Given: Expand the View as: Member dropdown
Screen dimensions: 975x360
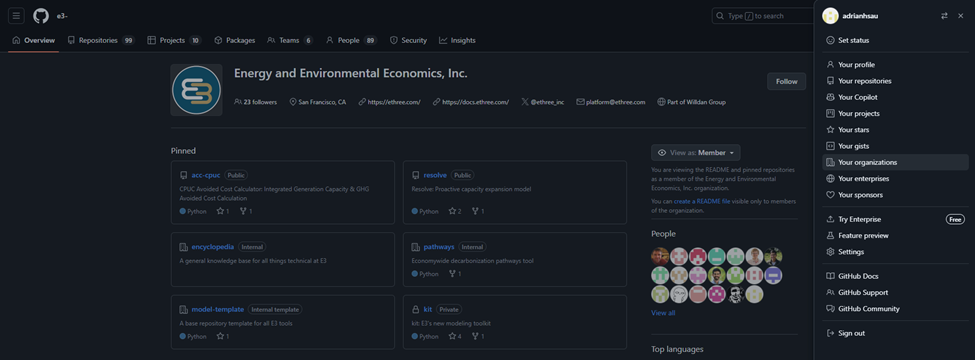Looking at the screenshot, I should click(x=696, y=152).
